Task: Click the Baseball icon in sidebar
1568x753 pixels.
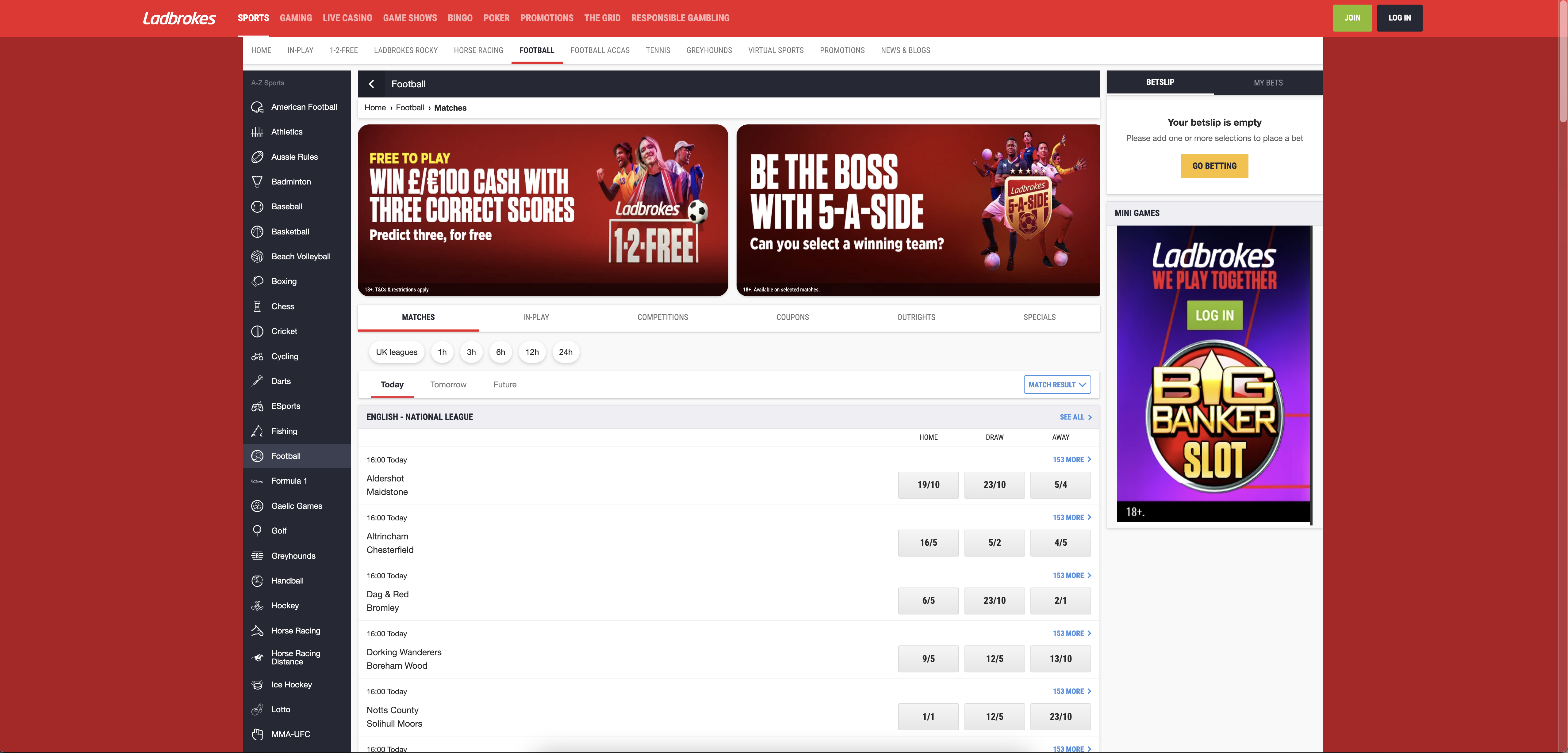Action: [258, 207]
